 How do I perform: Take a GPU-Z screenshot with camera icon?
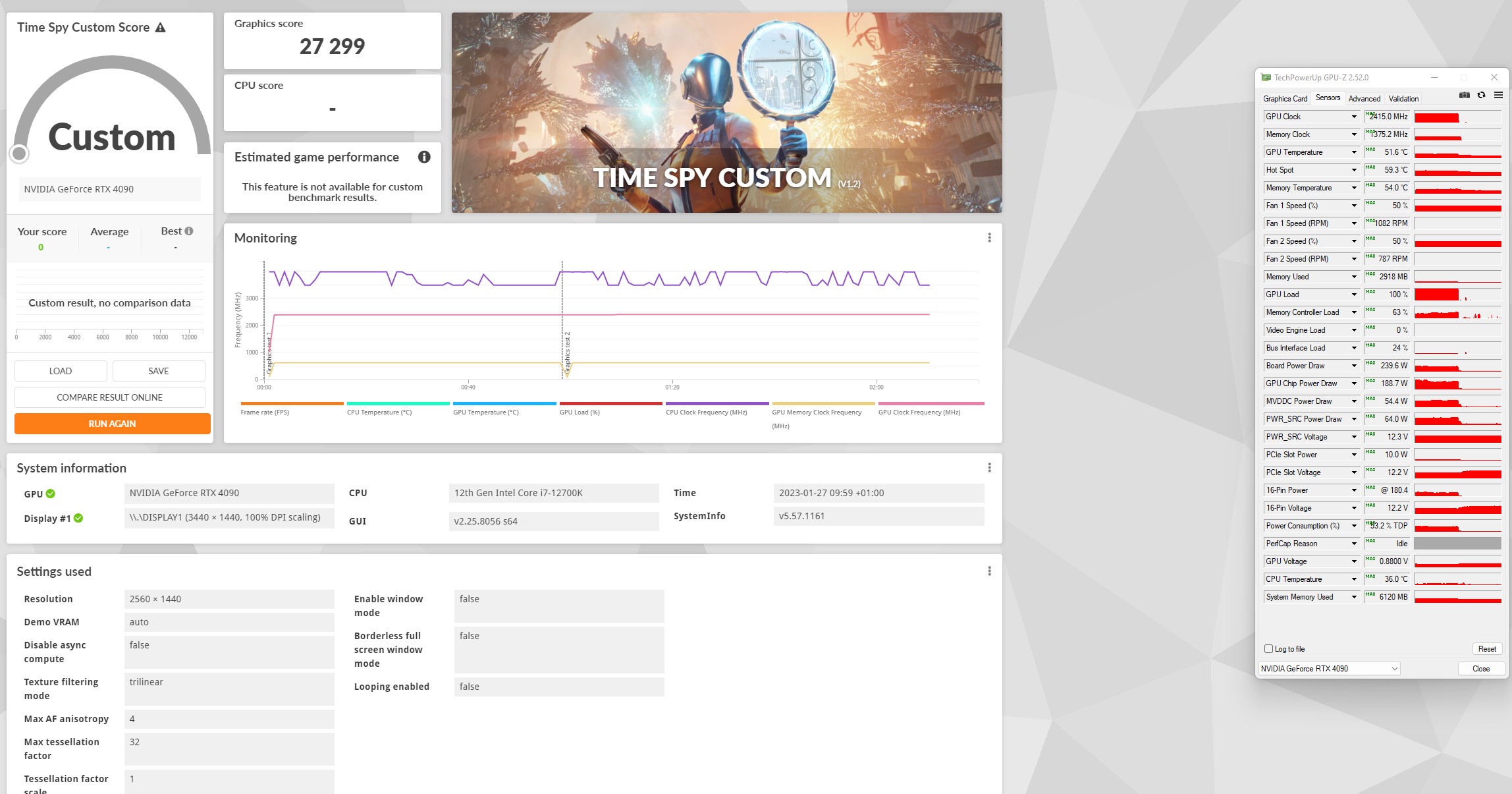pyautogui.click(x=1464, y=96)
